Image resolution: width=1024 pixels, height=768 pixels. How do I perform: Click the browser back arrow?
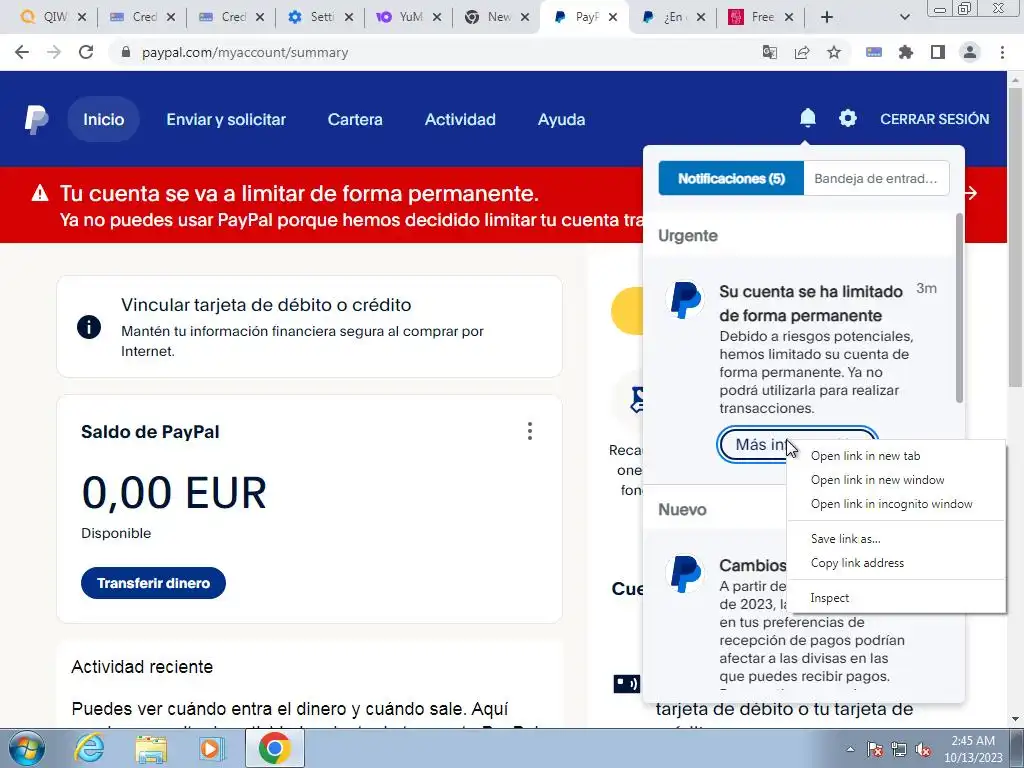pos(22,52)
